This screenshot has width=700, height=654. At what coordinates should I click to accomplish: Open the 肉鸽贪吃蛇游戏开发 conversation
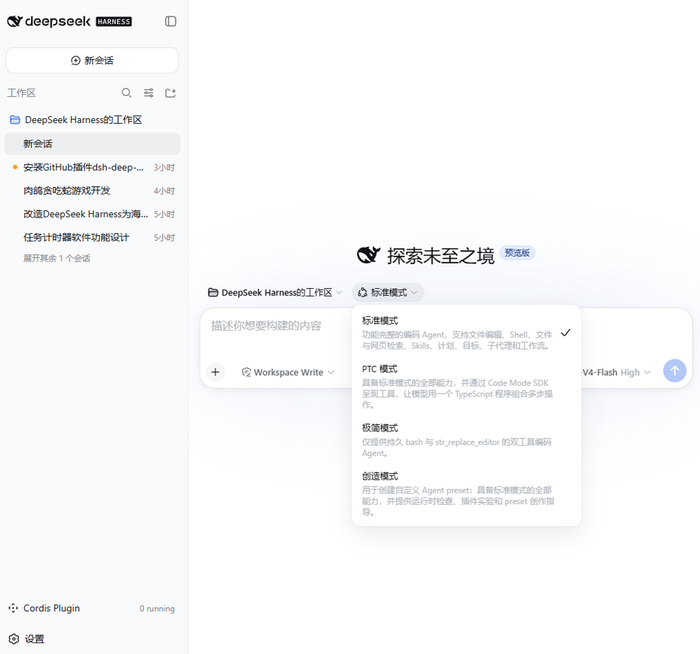click(92, 191)
